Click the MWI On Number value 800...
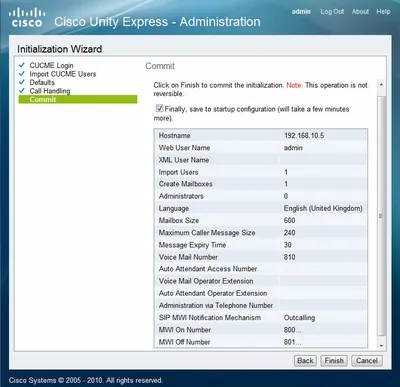The width and height of the screenshot is (400, 387). pyautogui.click(x=292, y=330)
